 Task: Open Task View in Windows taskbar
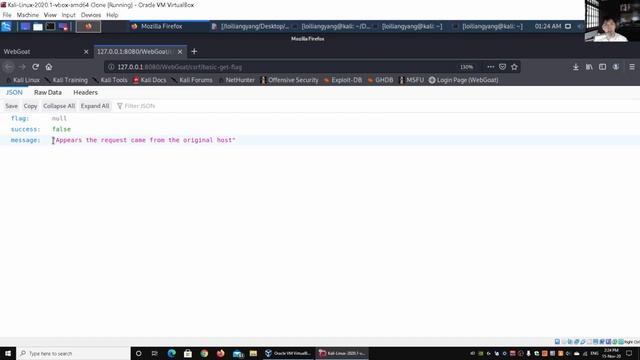[155, 353]
